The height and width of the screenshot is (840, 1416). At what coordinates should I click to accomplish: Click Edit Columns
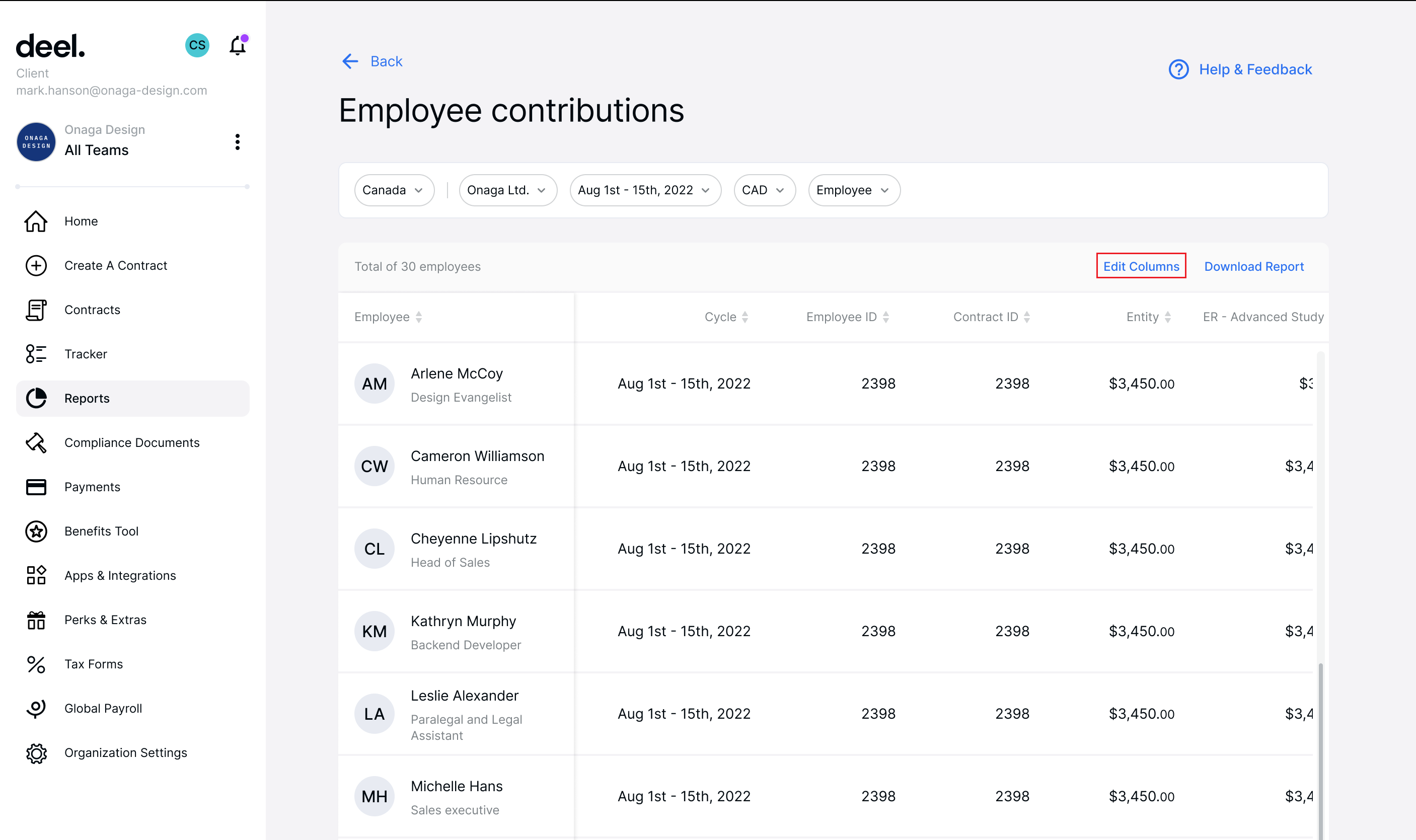tap(1140, 266)
